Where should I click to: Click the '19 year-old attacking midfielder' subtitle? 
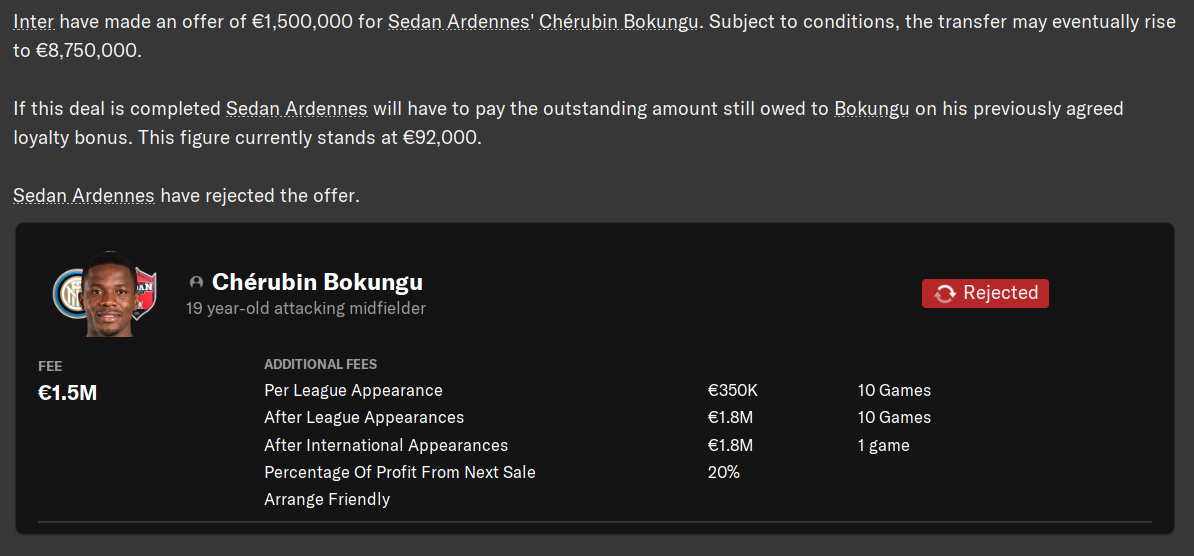(306, 308)
